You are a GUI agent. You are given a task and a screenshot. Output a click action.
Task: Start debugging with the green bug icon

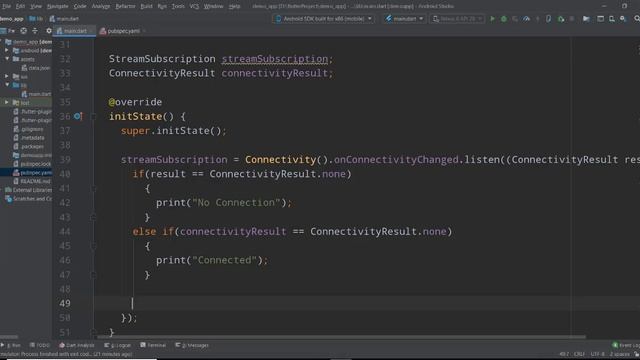pyautogui.click(x=504, y=19)
